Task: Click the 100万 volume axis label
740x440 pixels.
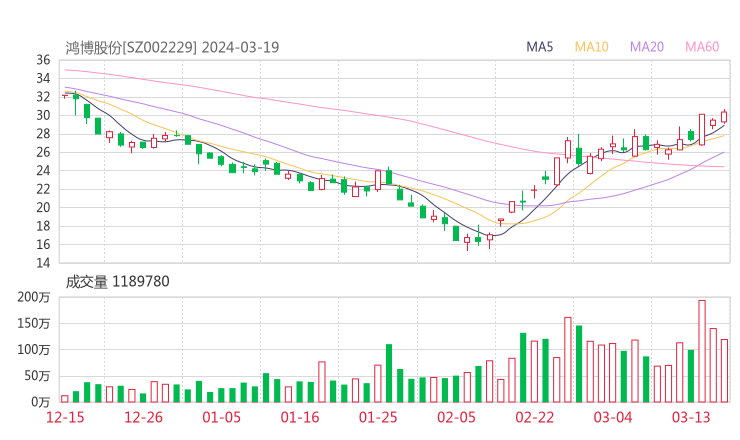Action: tap(34, 350)
